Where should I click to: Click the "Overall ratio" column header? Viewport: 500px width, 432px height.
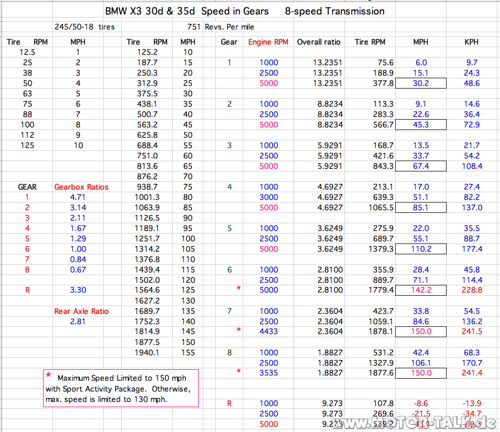[x=319, y=42]
